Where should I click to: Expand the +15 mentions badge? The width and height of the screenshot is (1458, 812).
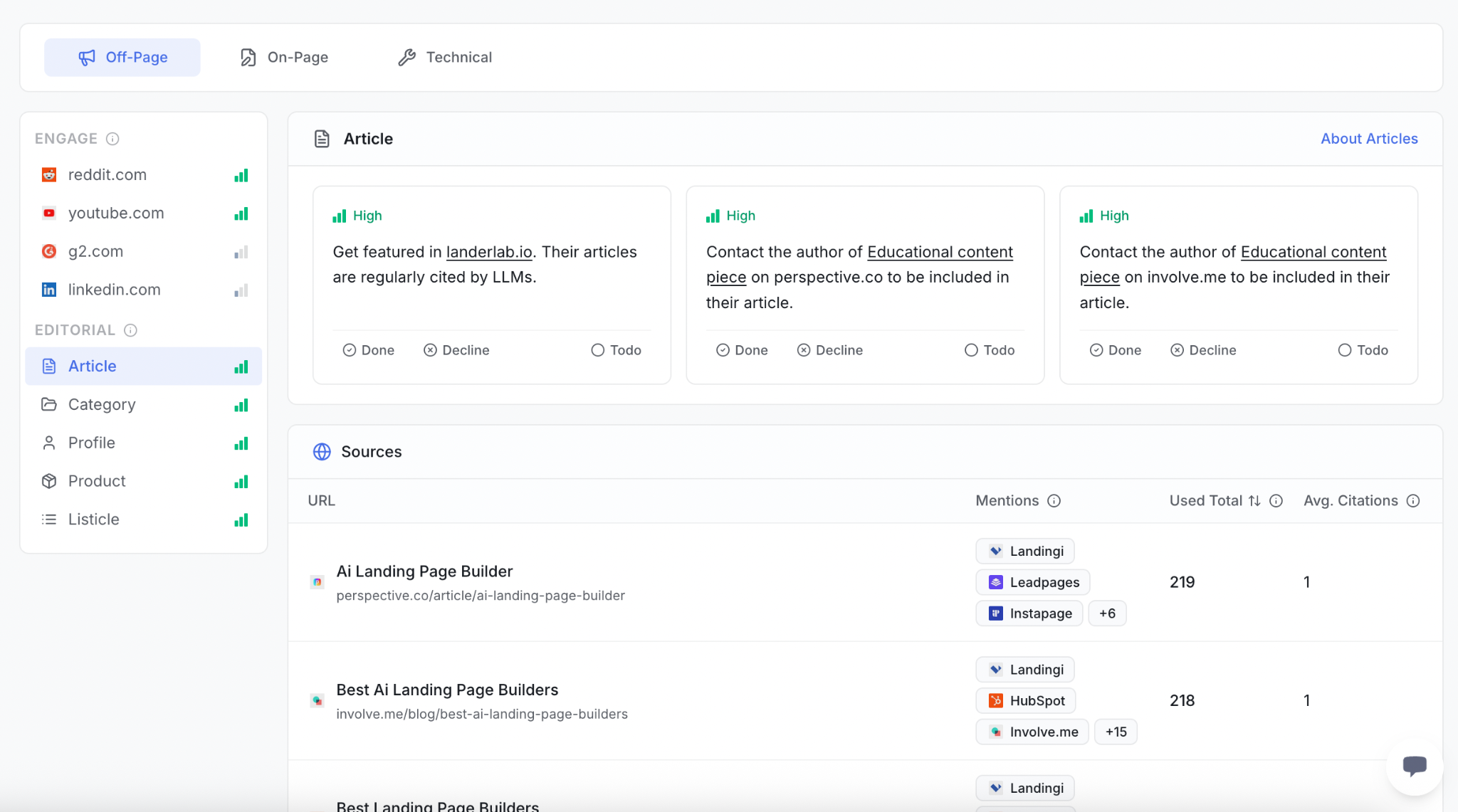(1116, 732)
